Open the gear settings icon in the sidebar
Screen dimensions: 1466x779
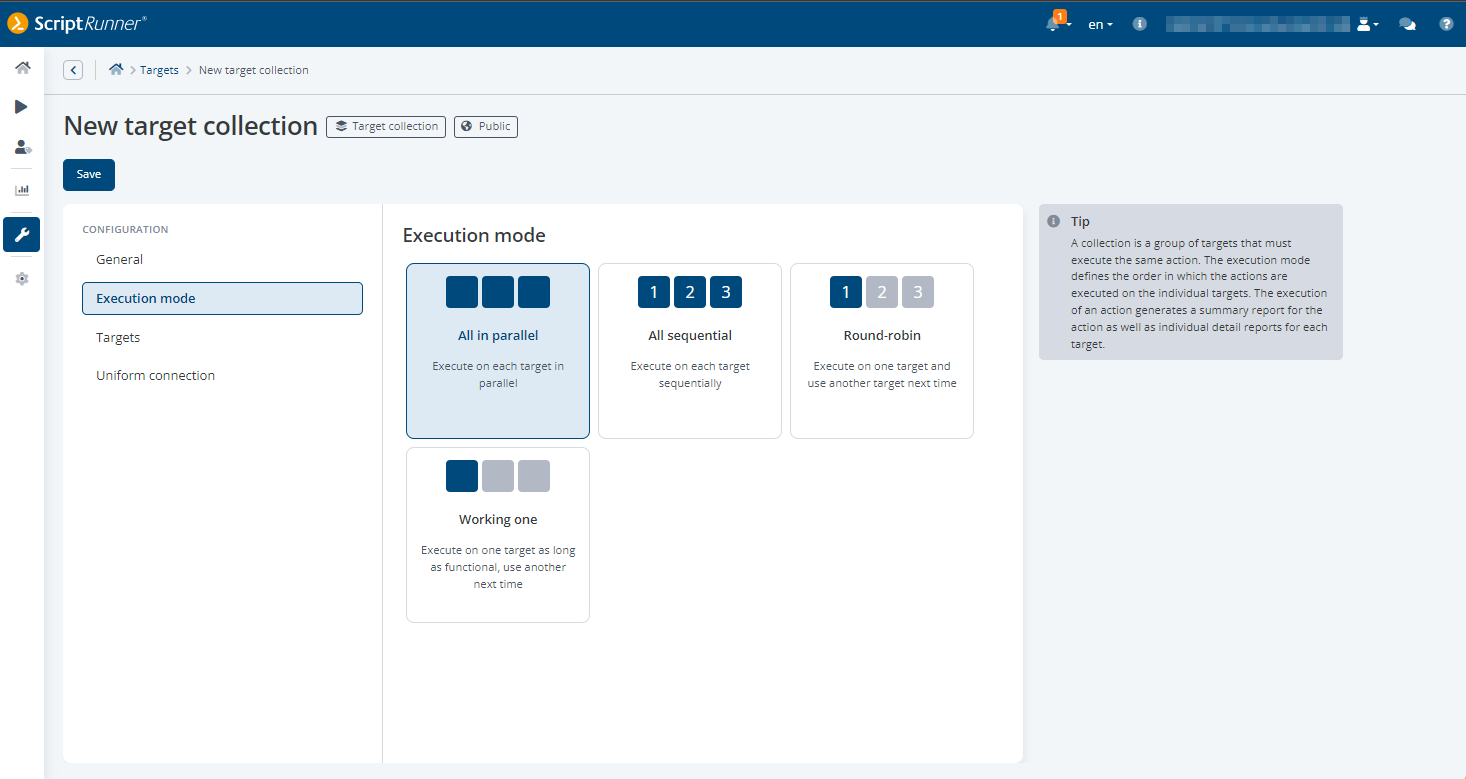click(x=22, y=279)
